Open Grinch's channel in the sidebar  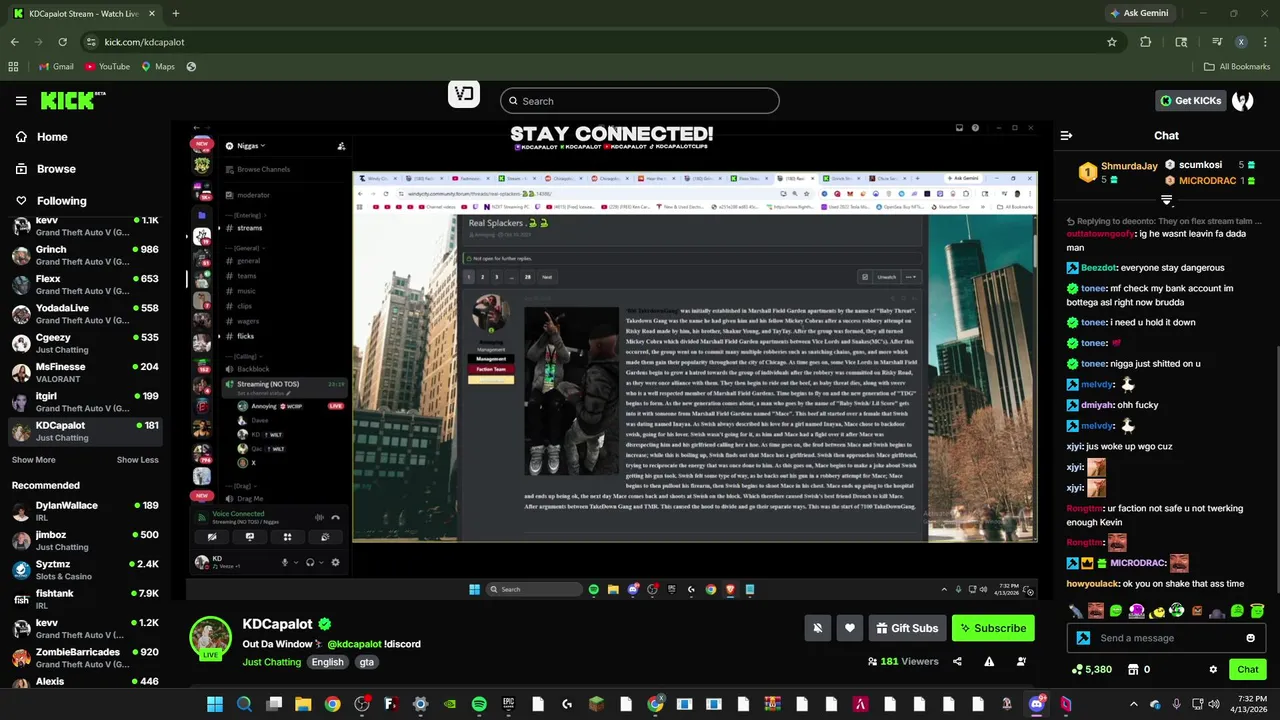click(x=85, y=255)
